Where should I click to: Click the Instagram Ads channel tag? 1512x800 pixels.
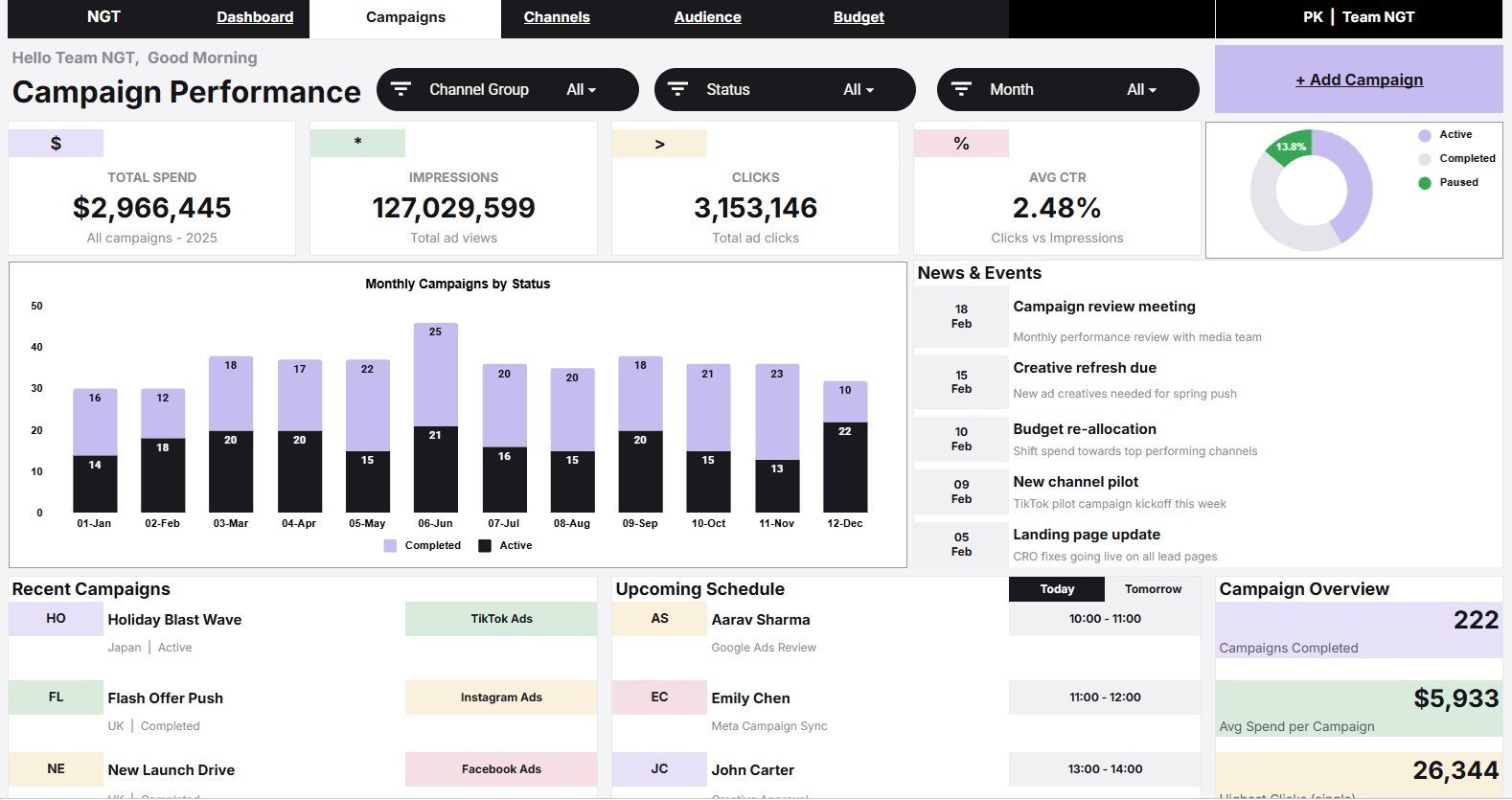501,697
